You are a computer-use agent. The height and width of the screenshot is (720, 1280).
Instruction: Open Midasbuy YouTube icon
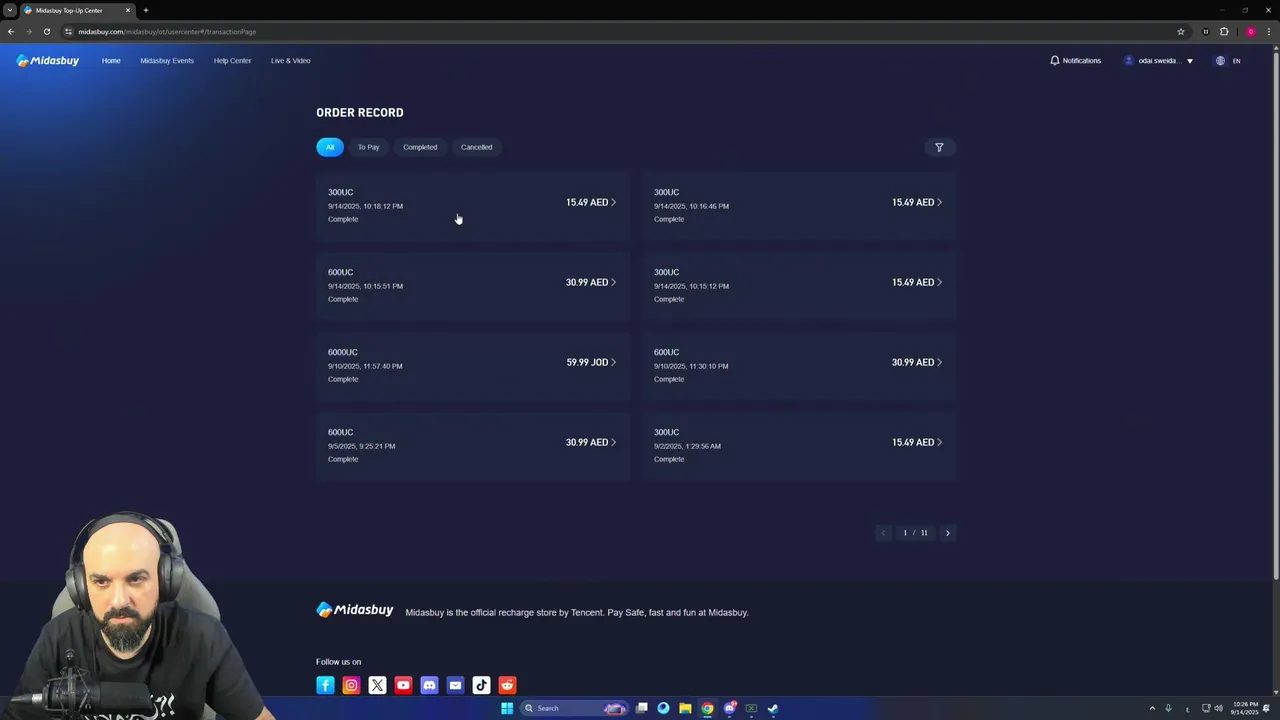(403, 685)
